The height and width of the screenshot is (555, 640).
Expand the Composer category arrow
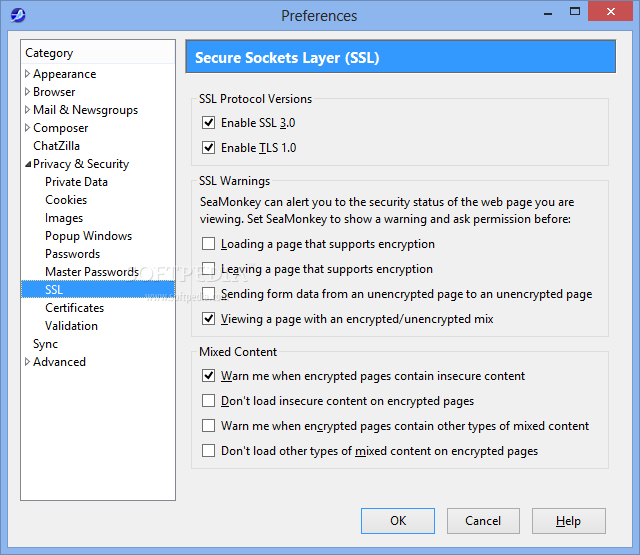27,128
